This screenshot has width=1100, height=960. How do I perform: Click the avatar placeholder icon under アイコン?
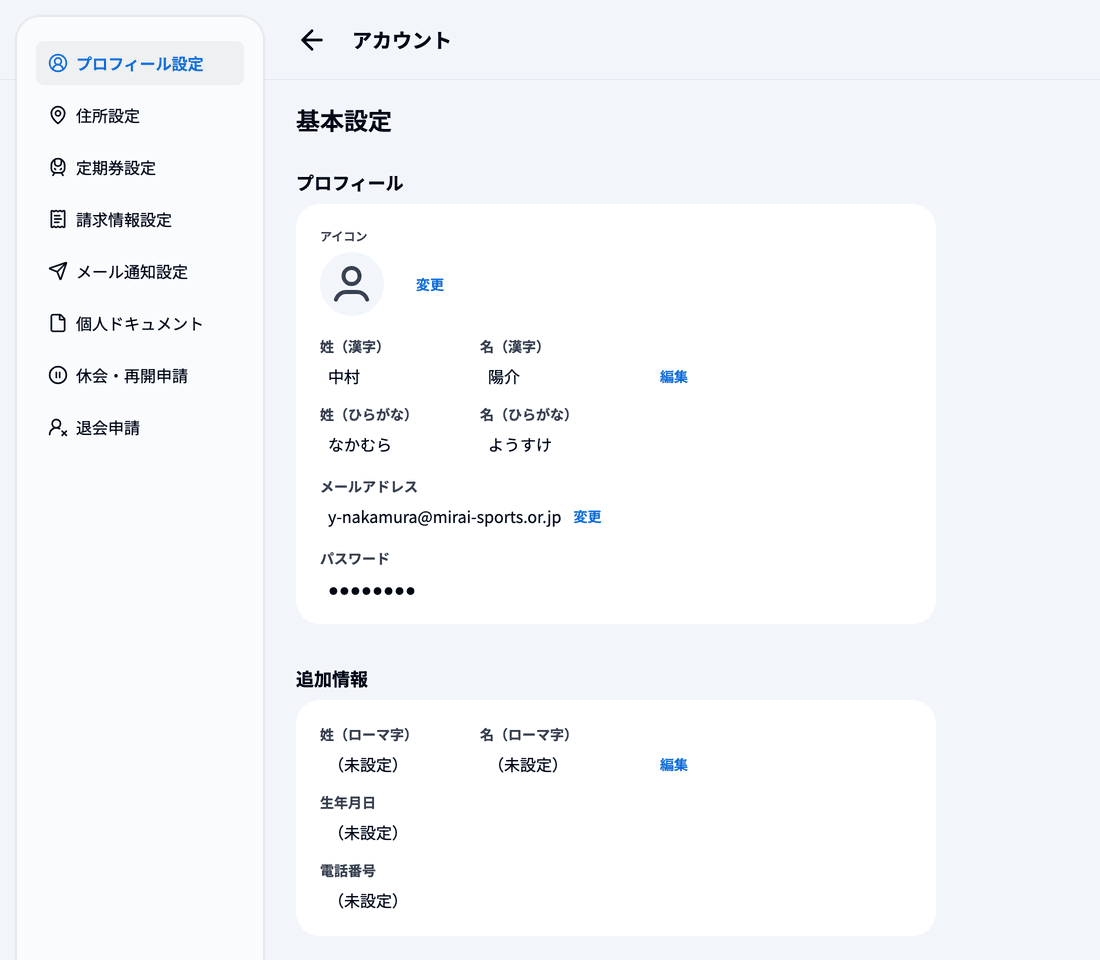click(351, 284)
